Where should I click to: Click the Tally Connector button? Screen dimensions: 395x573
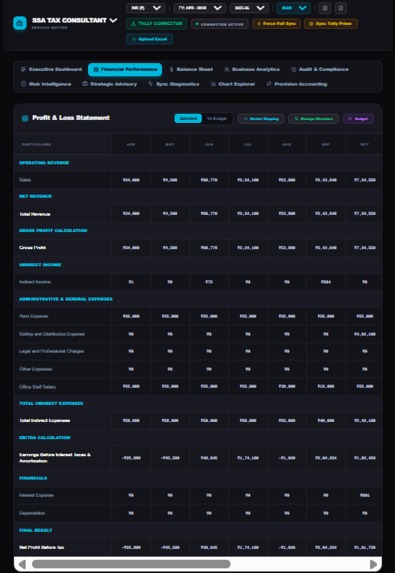[156, 24]
